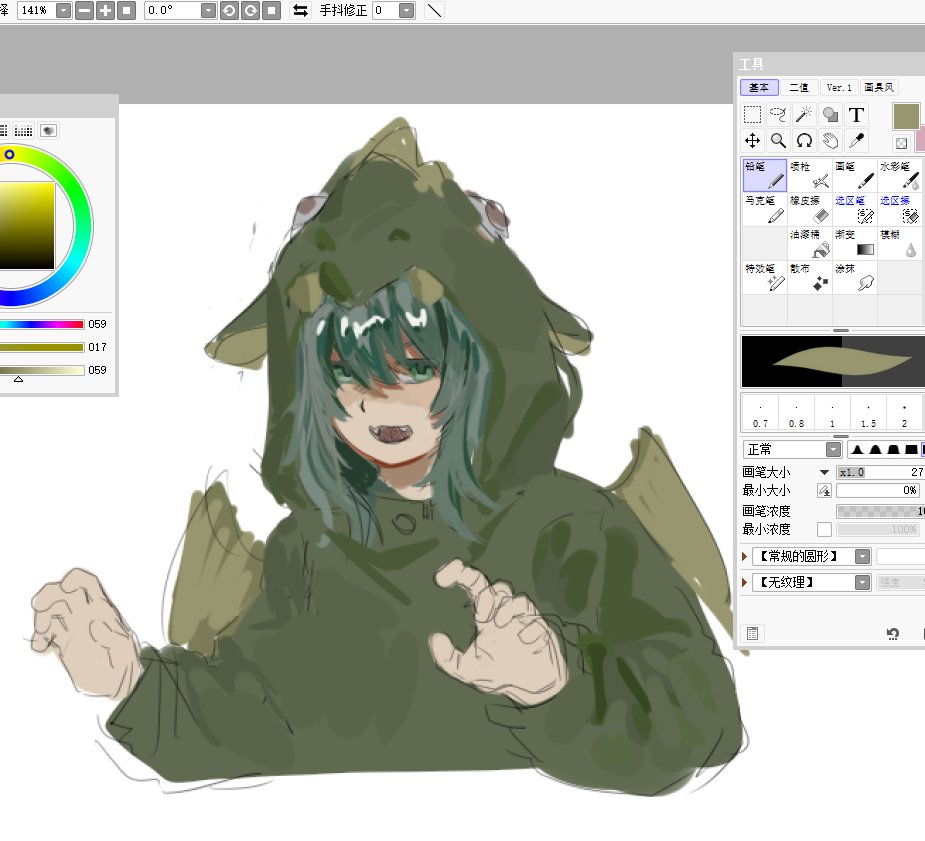The height and width of the screenshot is (841, 925).
Task: Select the hand pan tool
Action: (x=831, y=140)
